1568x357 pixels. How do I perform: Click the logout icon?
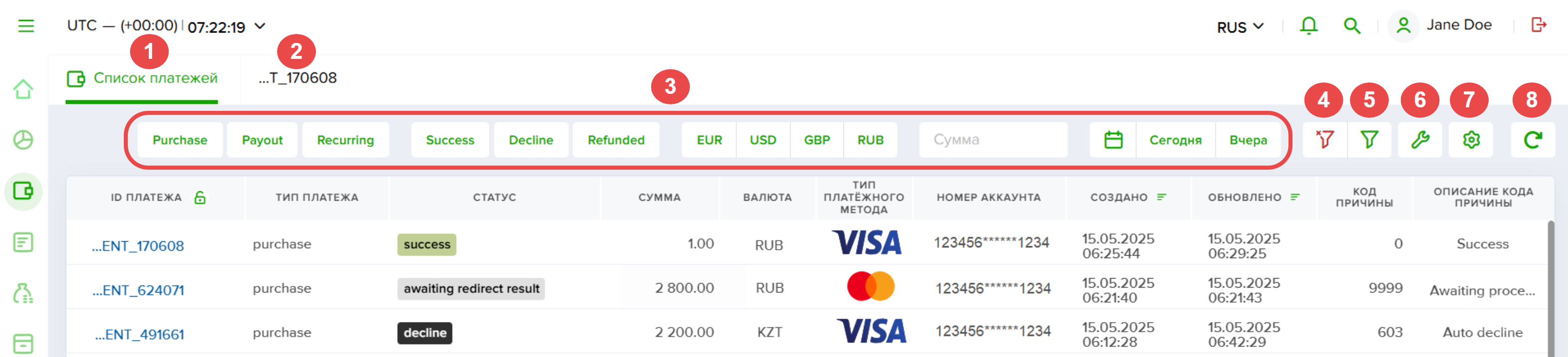1538,25
